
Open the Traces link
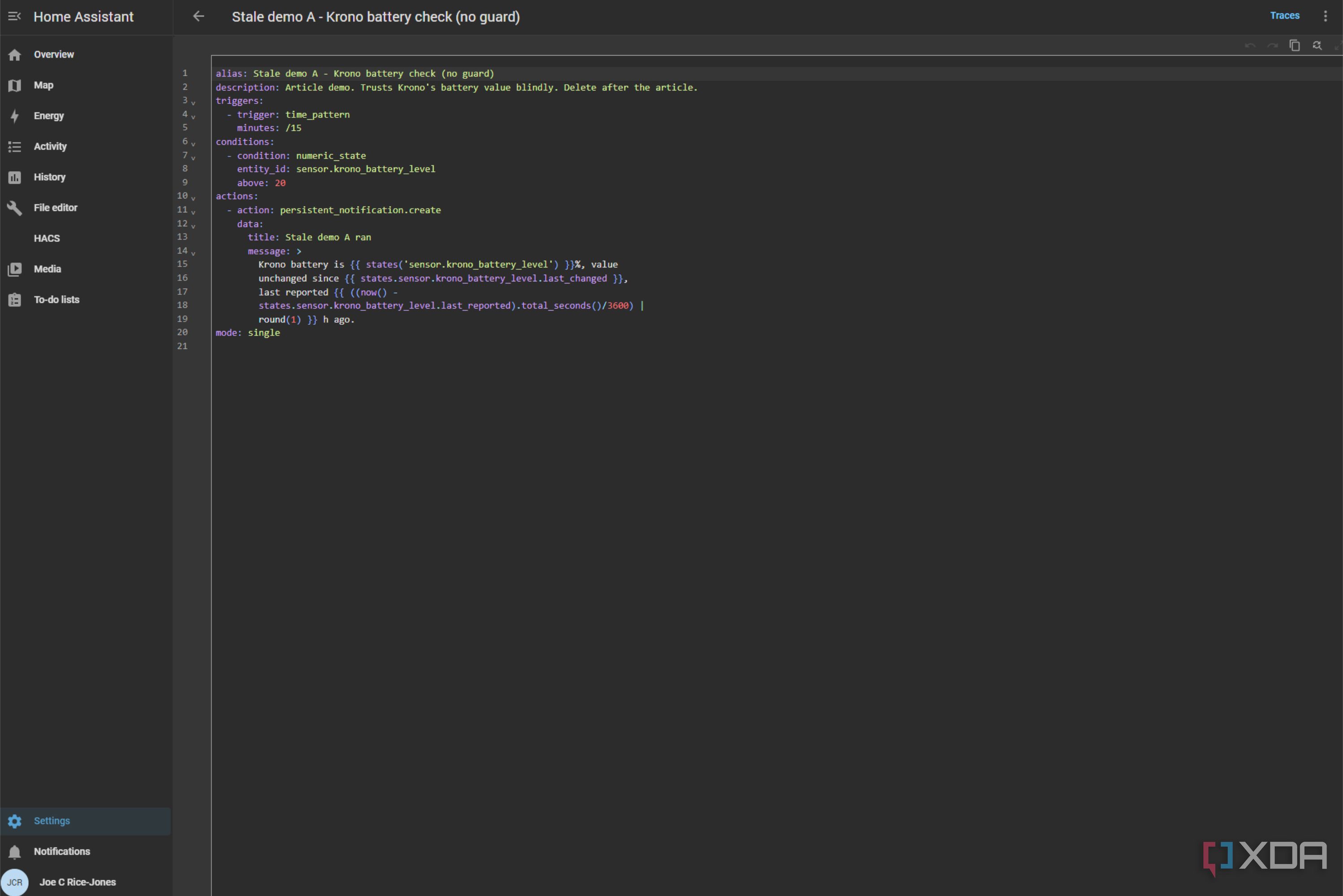click(x=1284, y=16)
